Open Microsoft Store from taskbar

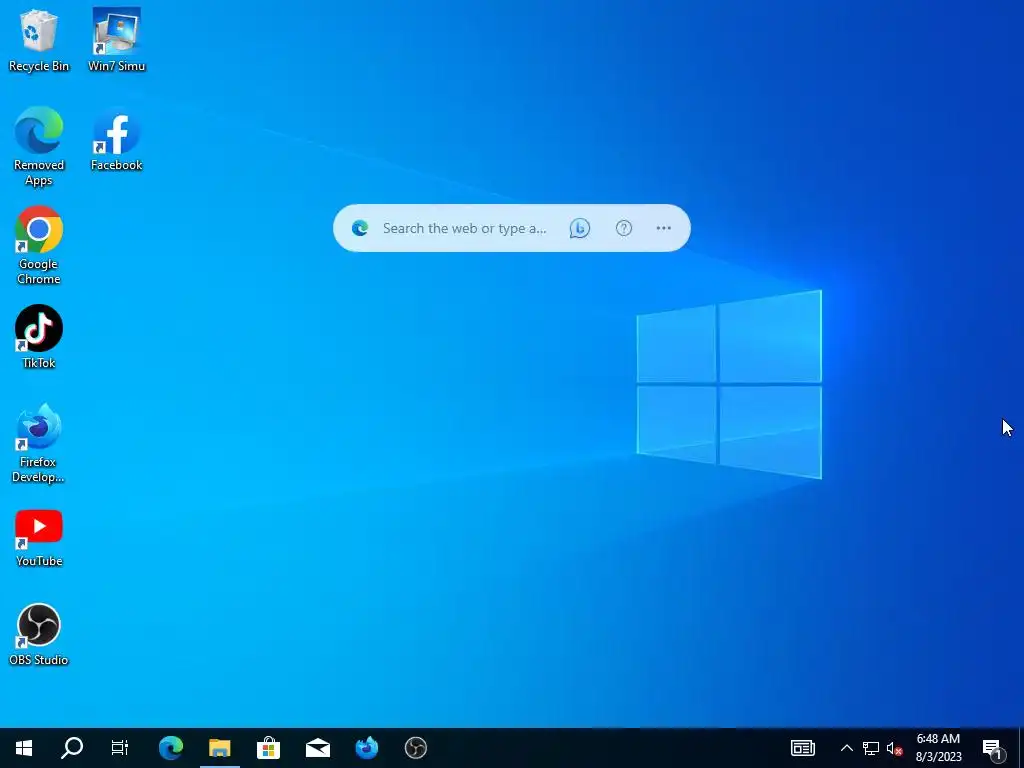pyautogui.click(x=268, y=748)
